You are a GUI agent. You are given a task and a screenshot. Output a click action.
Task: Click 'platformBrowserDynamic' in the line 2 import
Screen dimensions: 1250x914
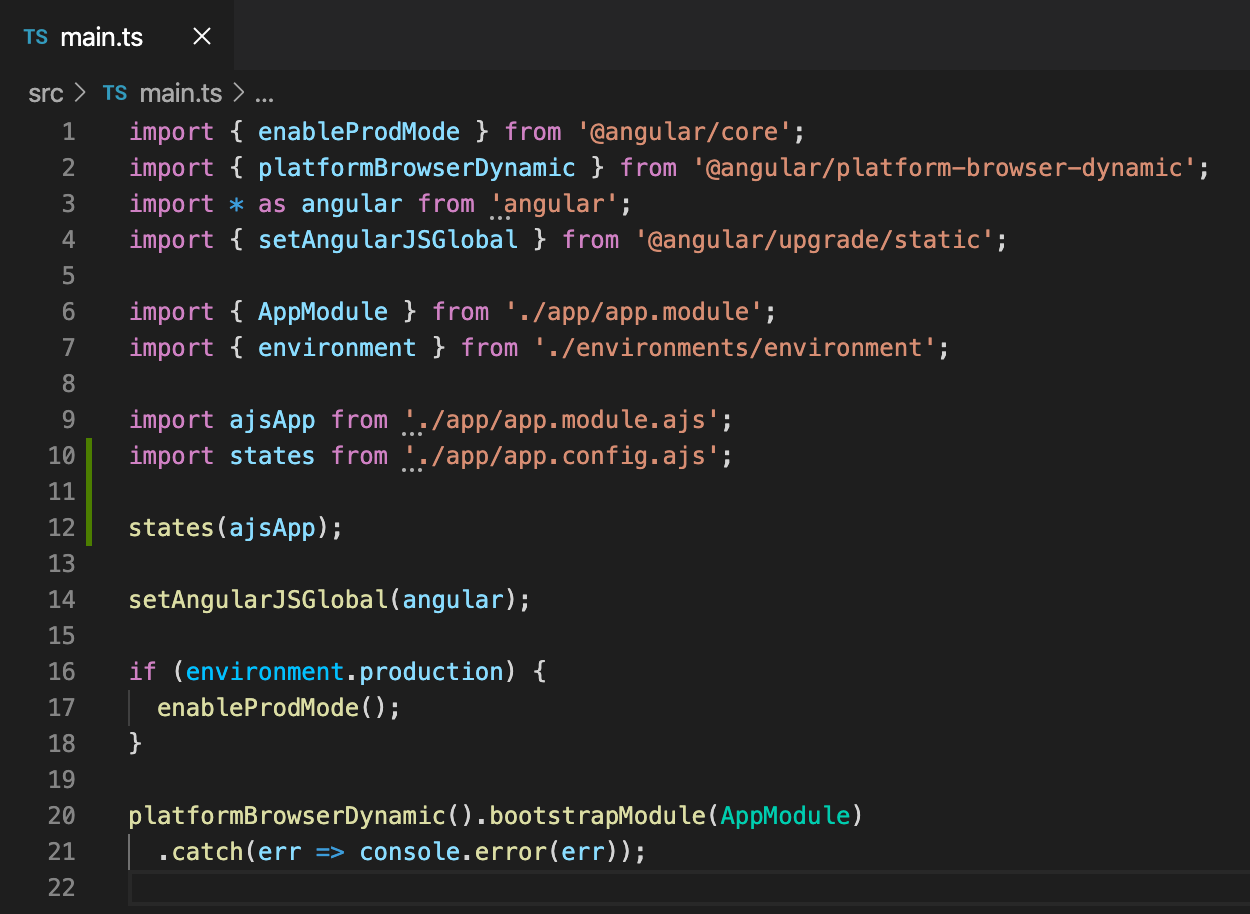[x=417, y=168]
